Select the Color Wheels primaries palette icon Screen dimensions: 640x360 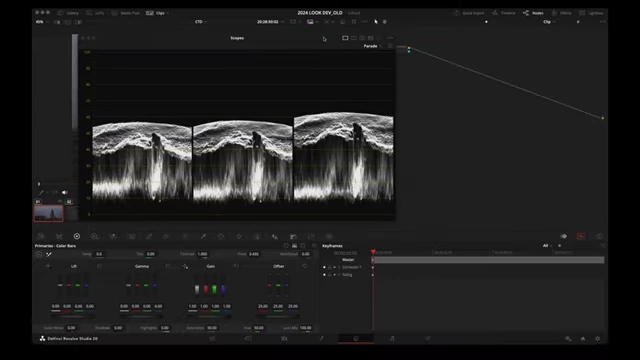[x=77, y=236]
